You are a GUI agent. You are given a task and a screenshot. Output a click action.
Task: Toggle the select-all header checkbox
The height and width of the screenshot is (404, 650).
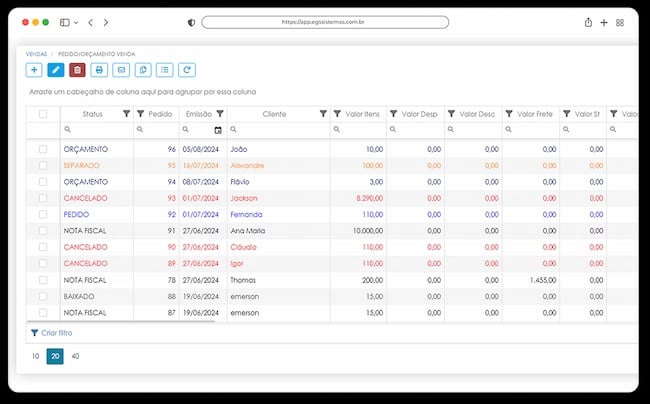coord(43,114)
